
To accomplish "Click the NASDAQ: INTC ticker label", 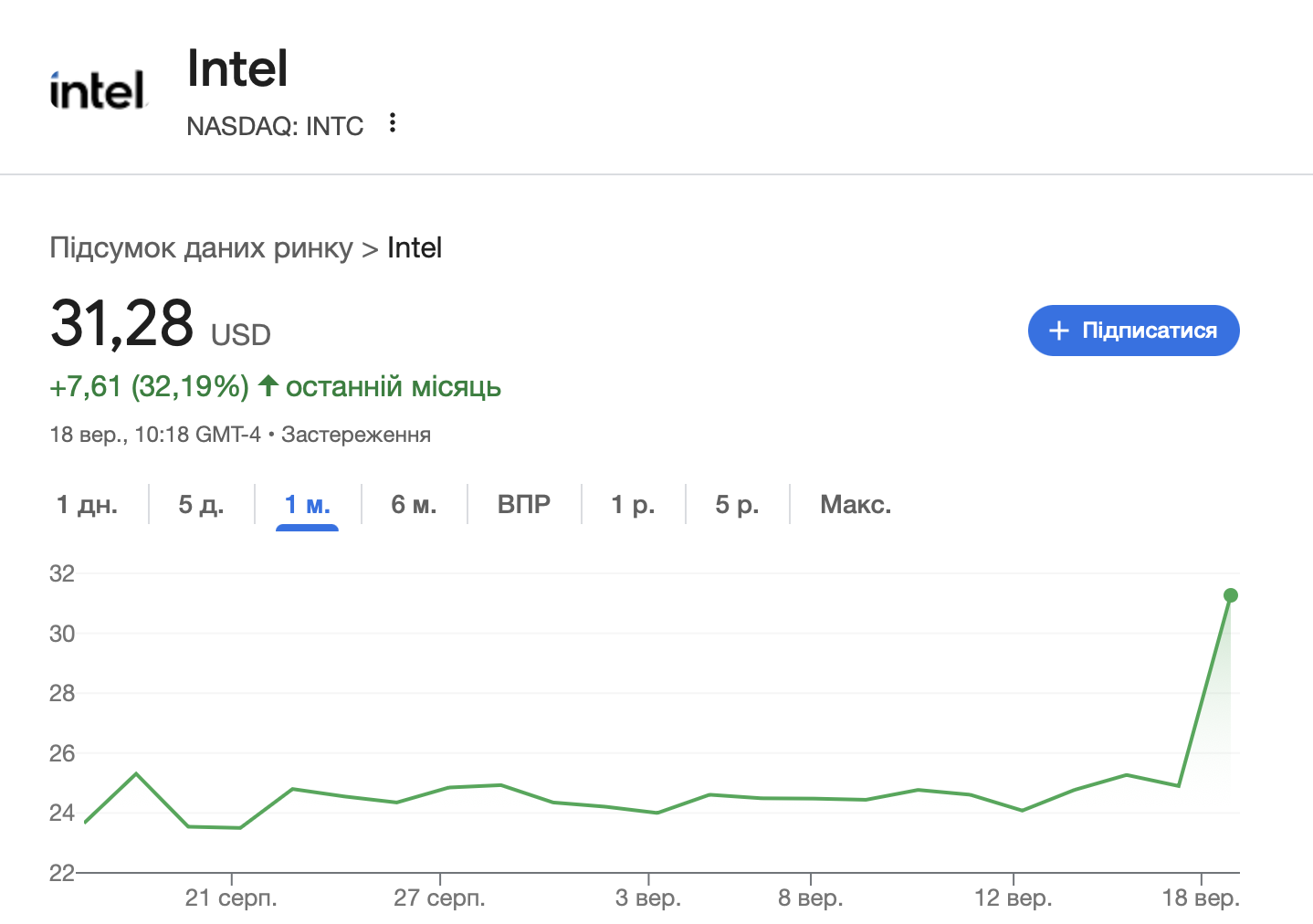I will pyautogui.click(x=275, y=126).
